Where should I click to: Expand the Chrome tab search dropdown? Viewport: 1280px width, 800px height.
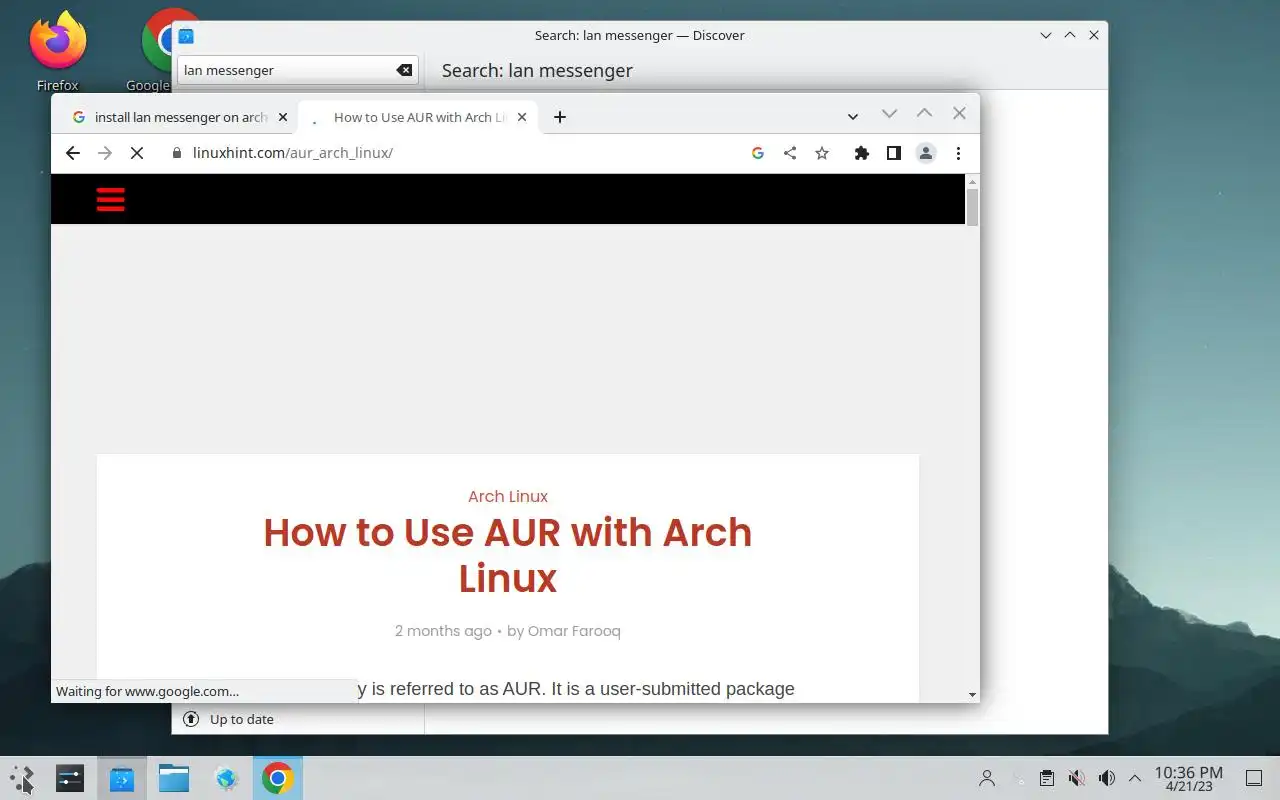click(853, 117)
